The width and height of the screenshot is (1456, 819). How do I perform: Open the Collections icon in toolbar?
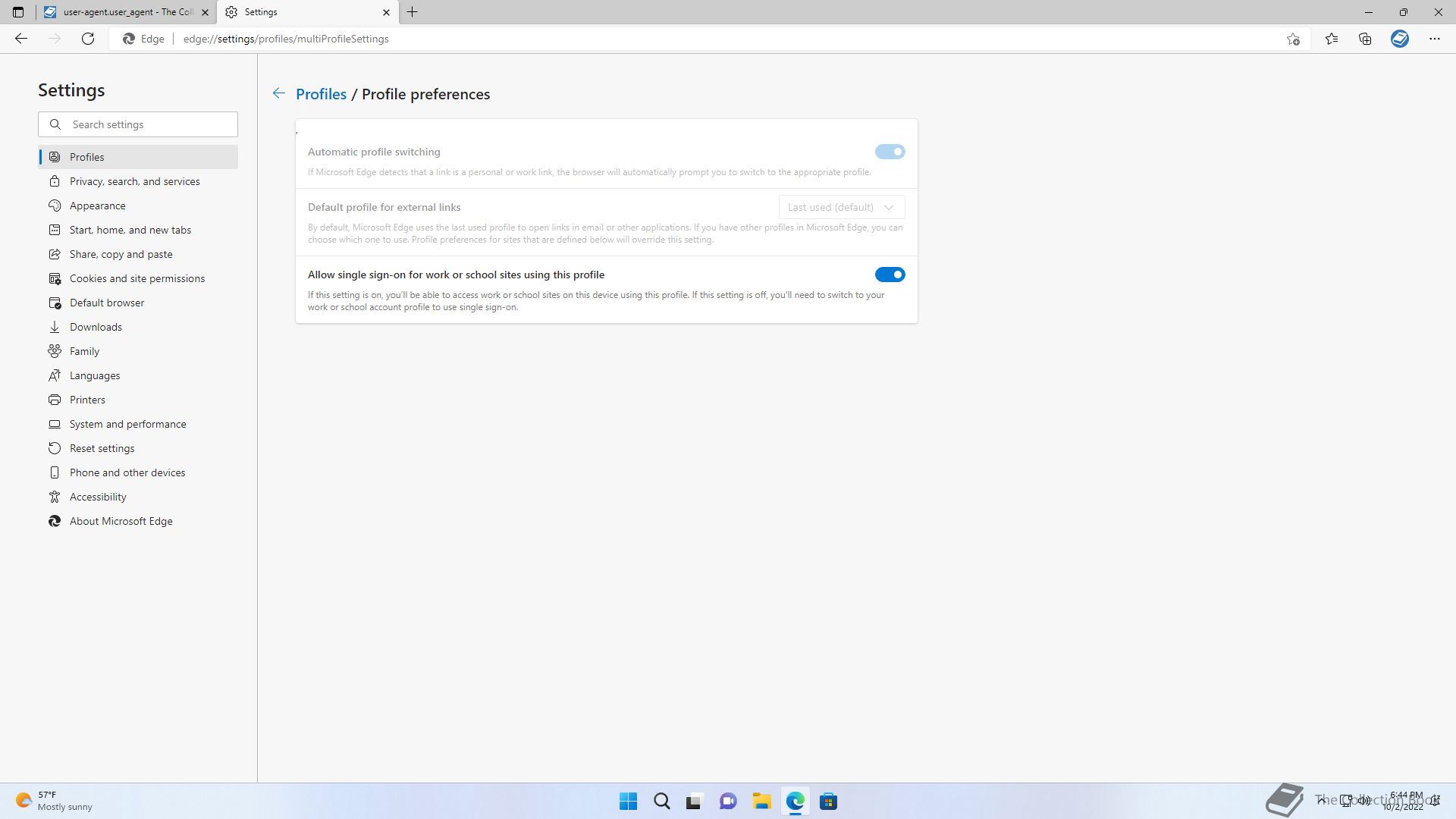pos(1365,39)
